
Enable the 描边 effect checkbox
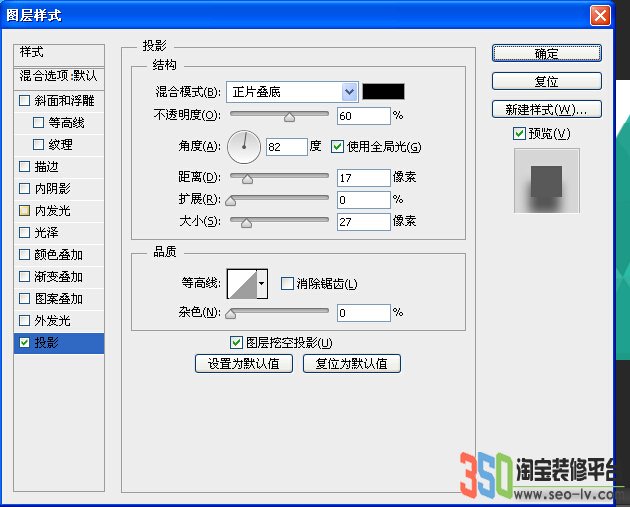tap(25, 166)
